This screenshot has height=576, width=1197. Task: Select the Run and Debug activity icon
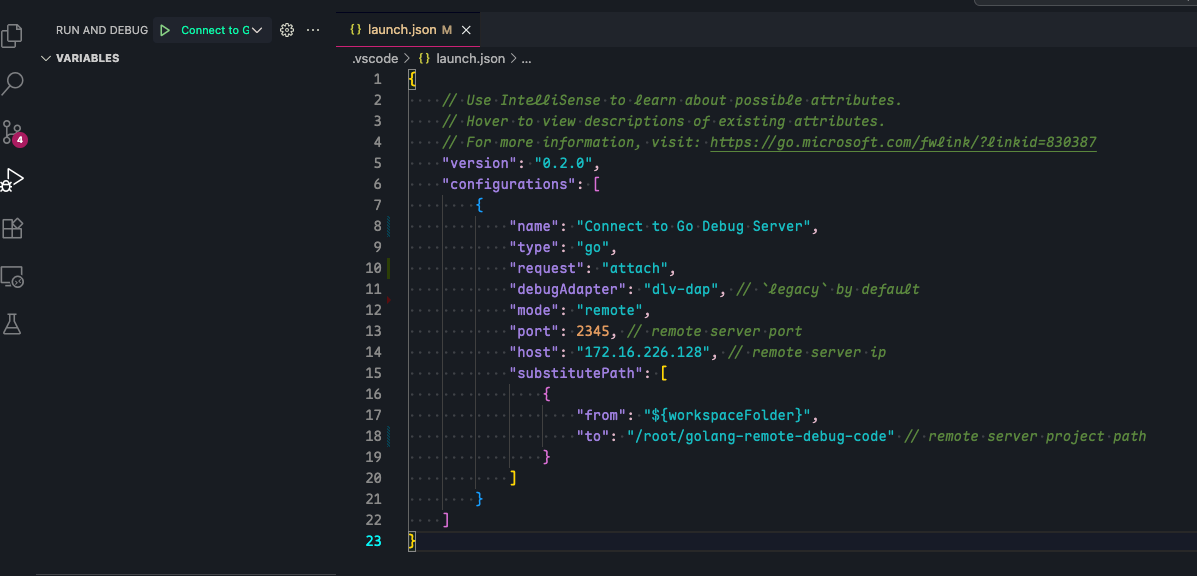12,180
